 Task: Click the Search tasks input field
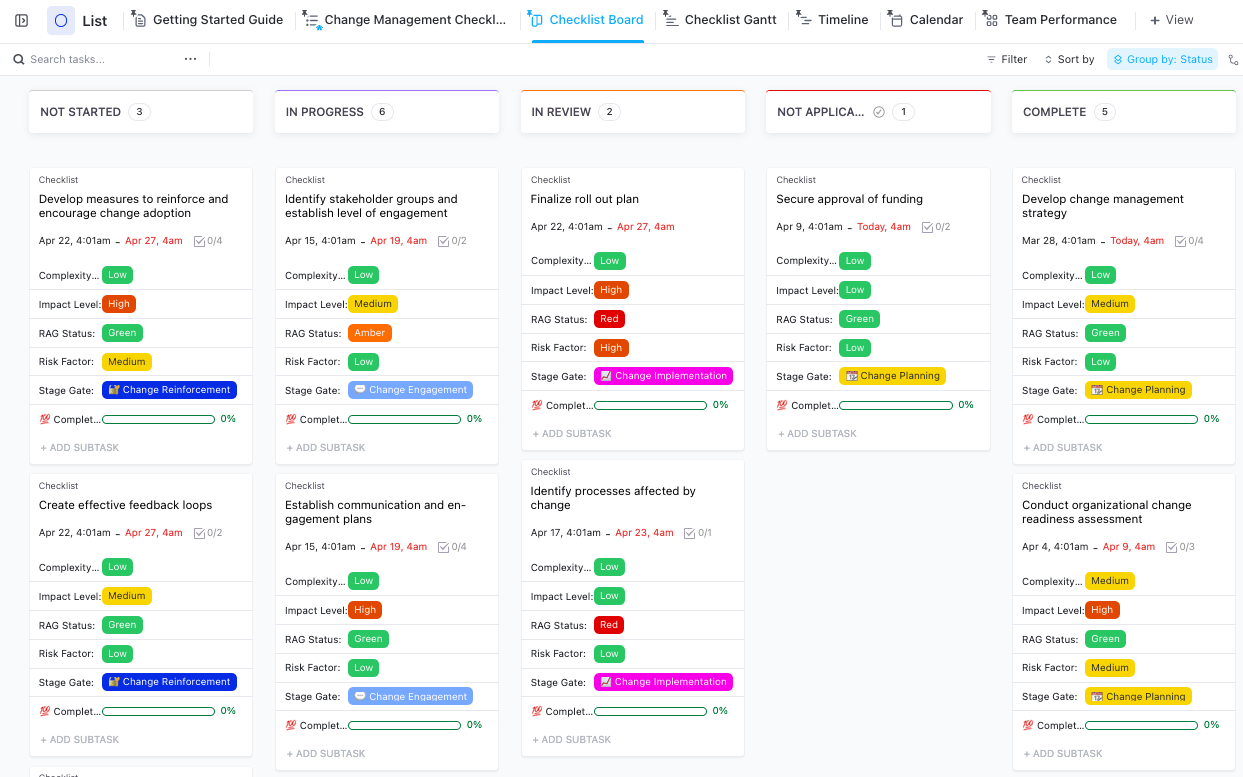(95, 60)
